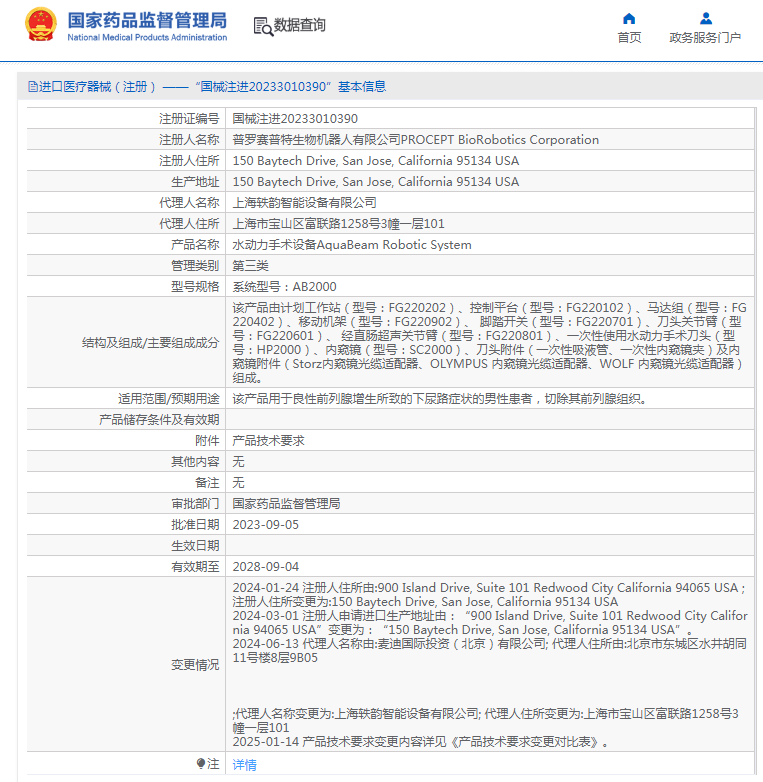Select agent address 上海市宝山区富联路1258号3幢一层101
Screen dimensions: 763x782
pyautogui.click(x=338, y=223)
